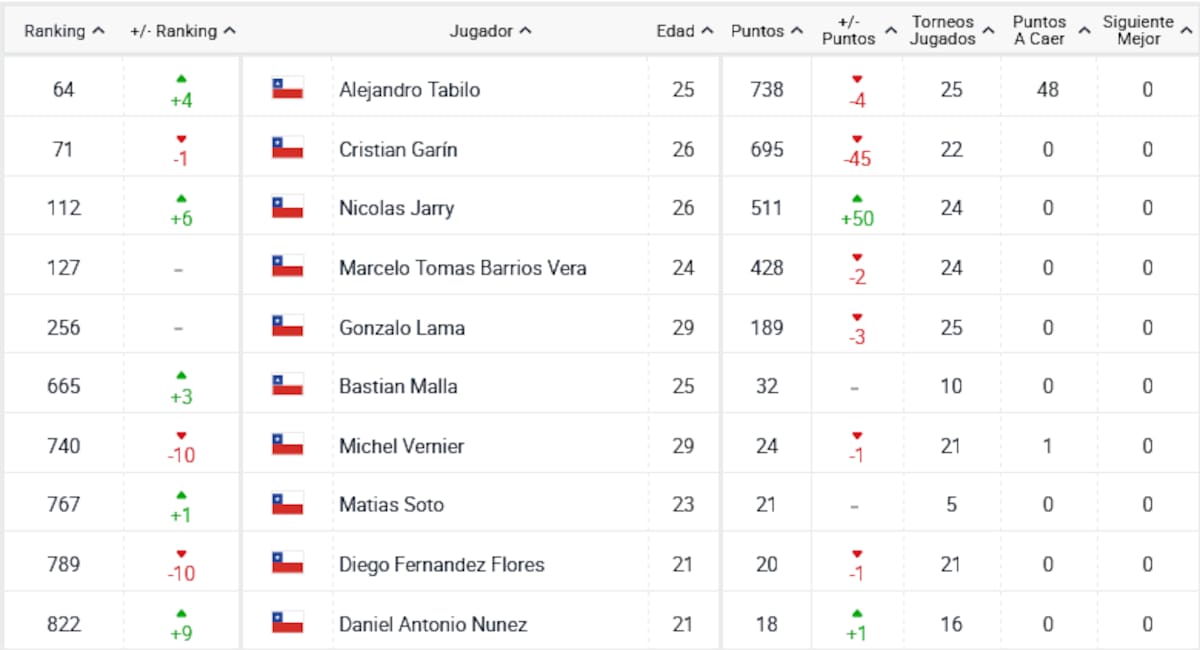Click the Siguiente Mejor column header
This screenshot has width=1200, height=650.
(1138, 30)
